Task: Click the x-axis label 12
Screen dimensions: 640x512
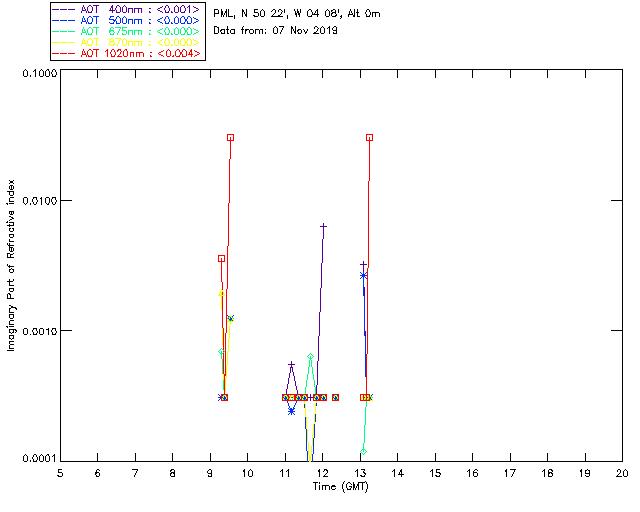Action: tap(322, 473)
